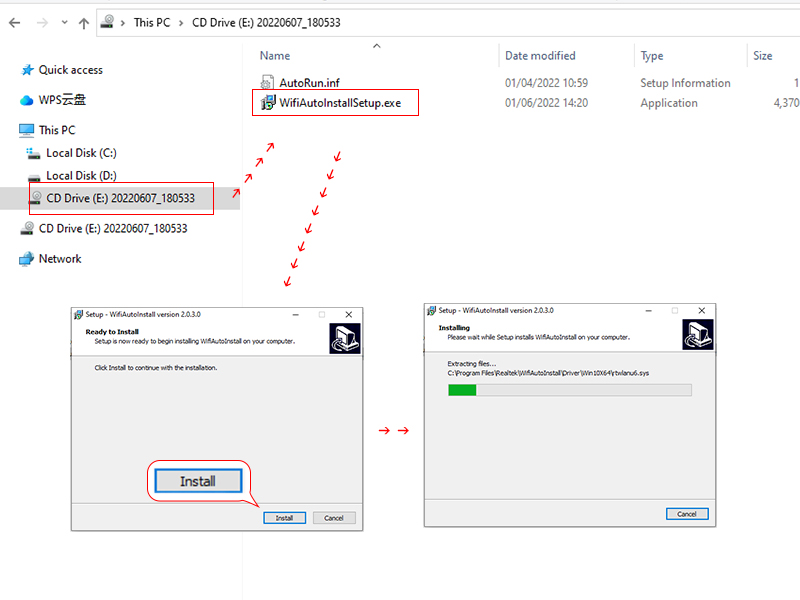
Task: Navigate up one folder level
Action: coord(82,22)
